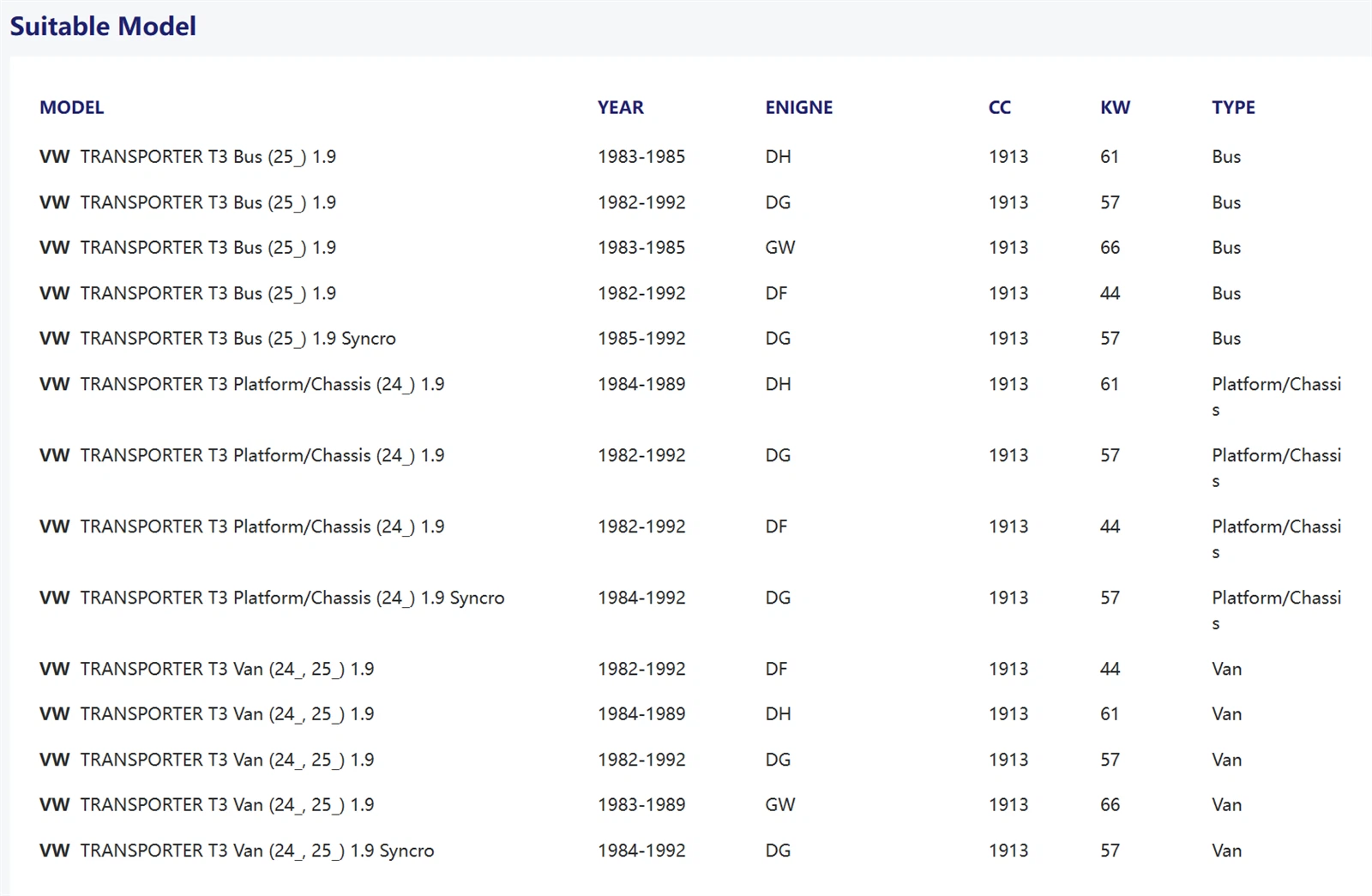Image resolution: width=1372 pixels, height=896 pixels.
Task: Click the 1913 CC value in the Platform/Chassis DF row
Action: coord(1008,526)
